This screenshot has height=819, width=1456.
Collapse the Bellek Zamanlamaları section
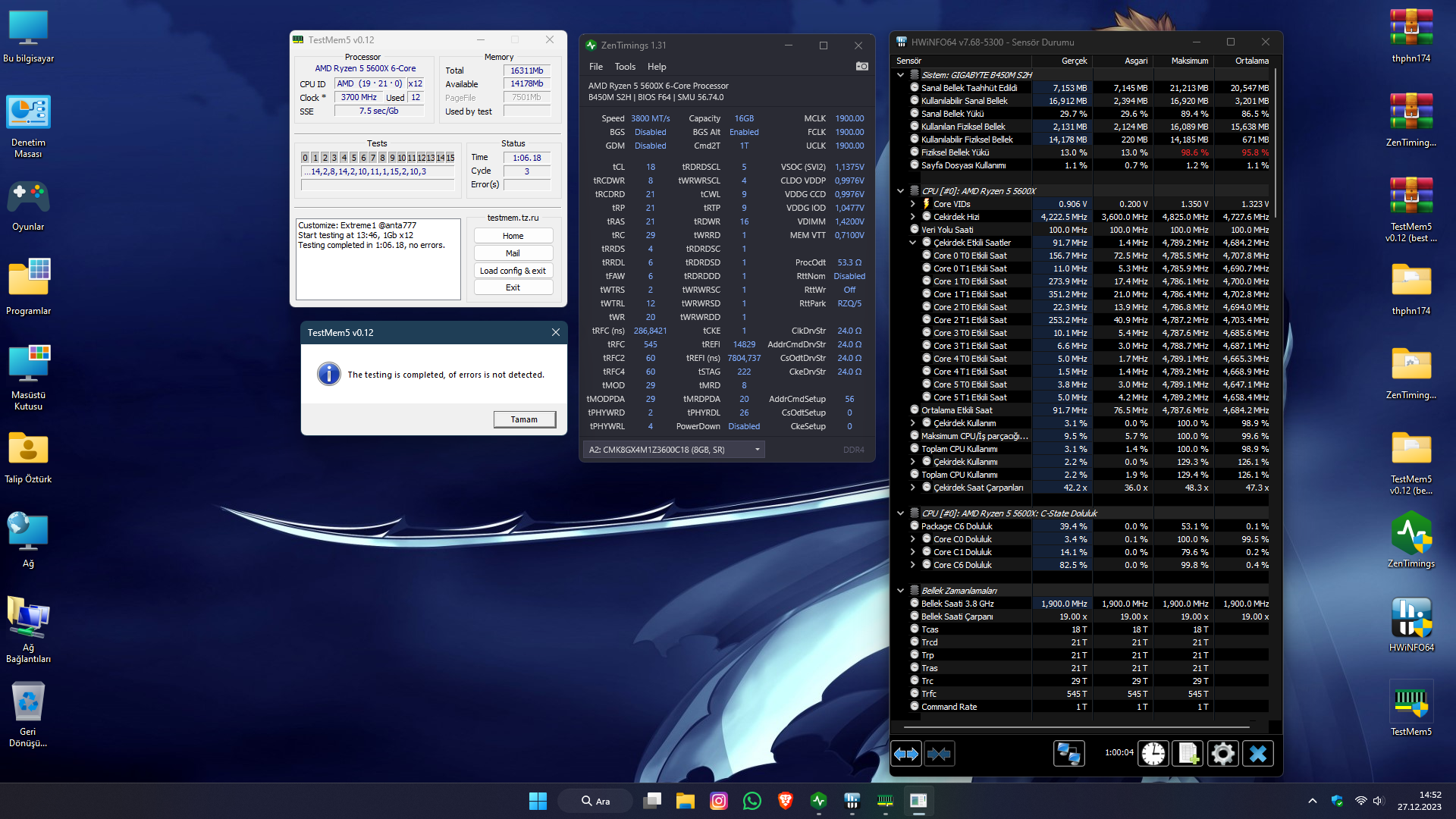(901, 591)
